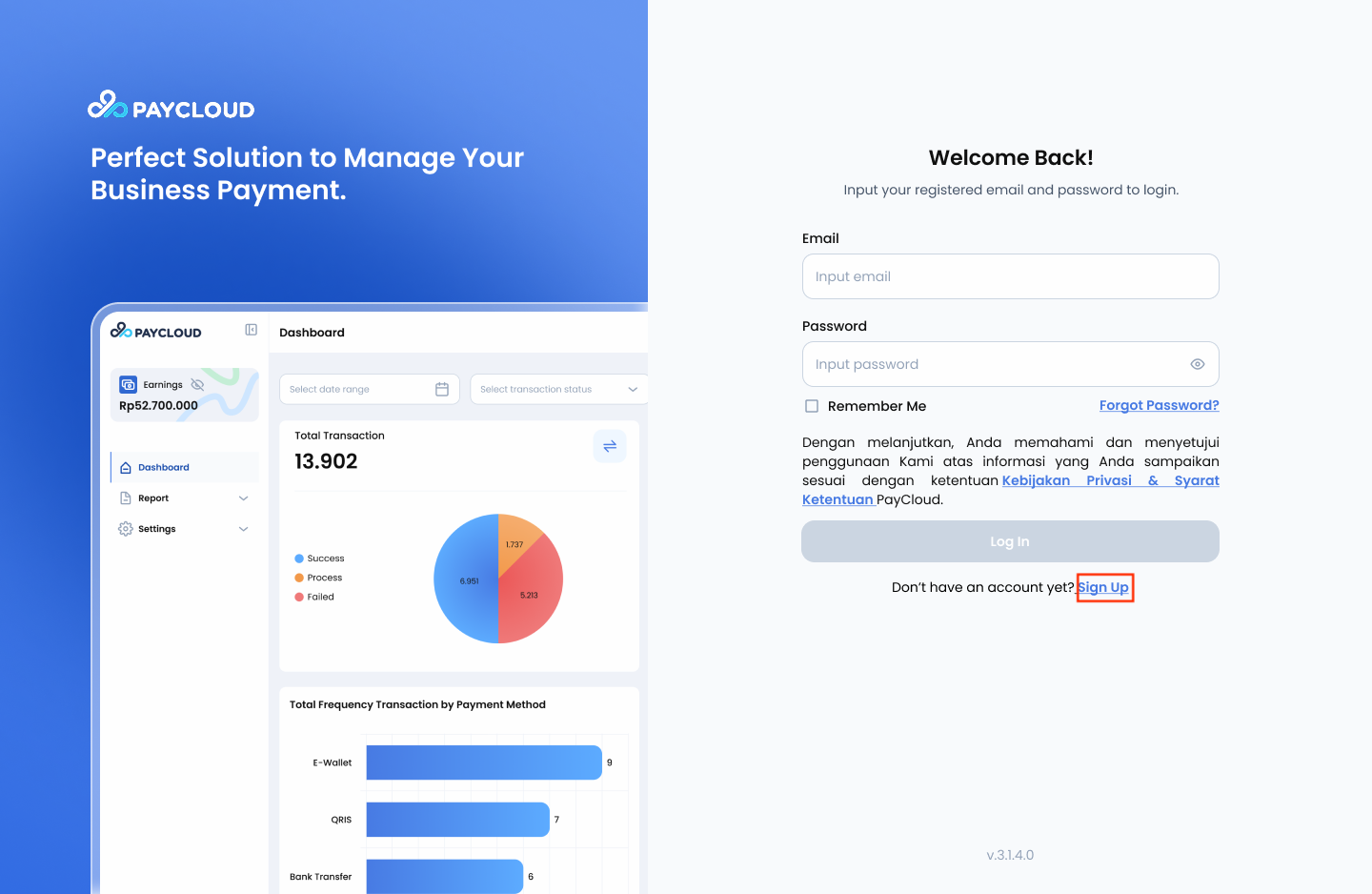Image resolution: width=1372 pixels, height=894 pixels.
Task: Click the blue Earnings wallet icon
Action: click(x=128, y=384)
